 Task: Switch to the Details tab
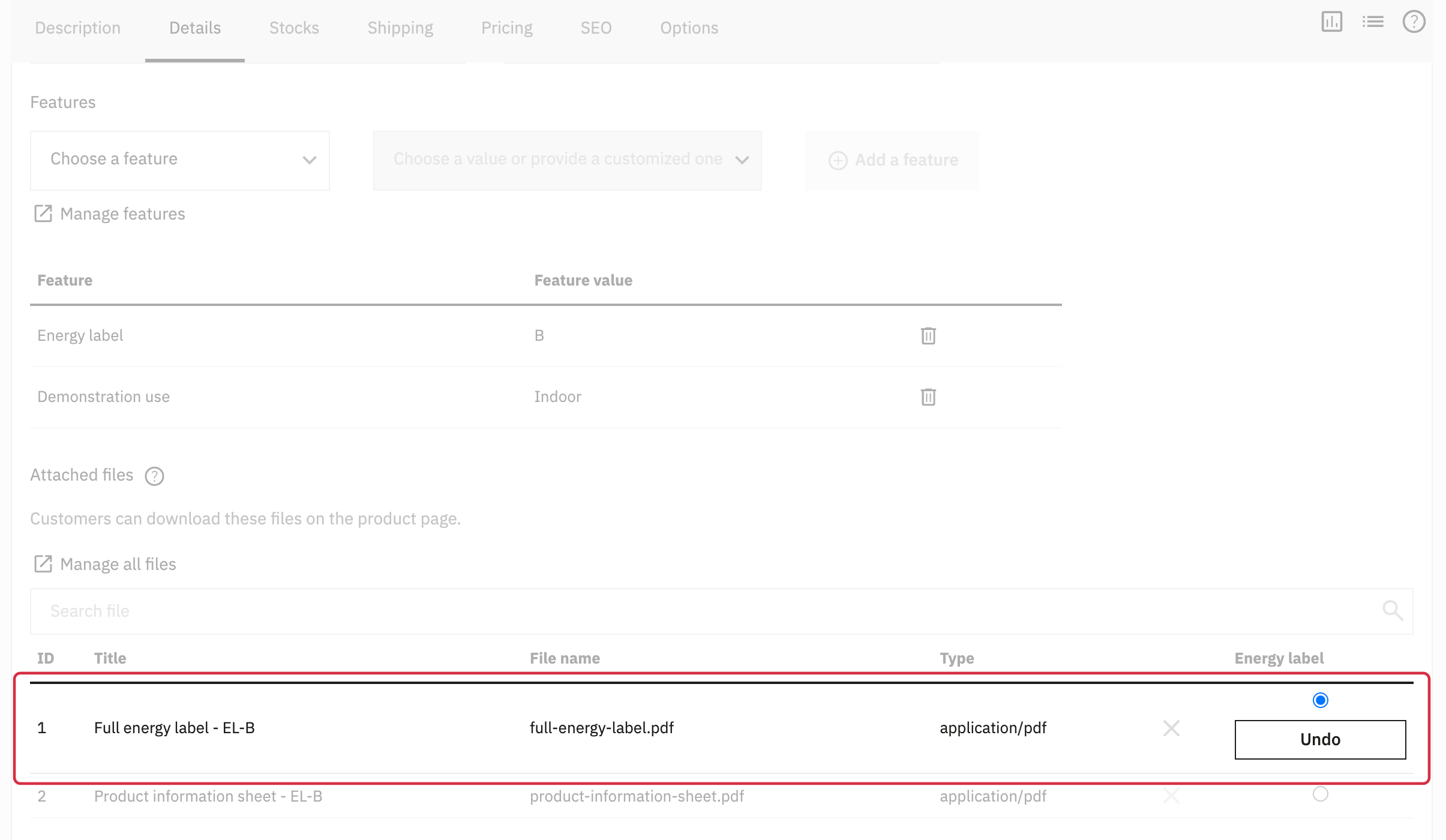point(195,28)
